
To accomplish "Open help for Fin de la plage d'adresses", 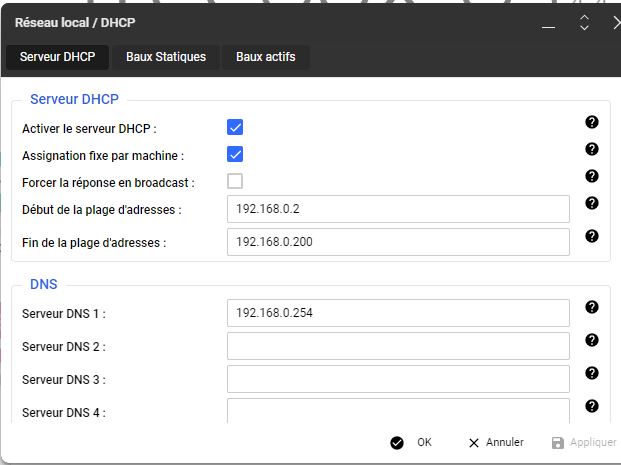I will (592, 236).
